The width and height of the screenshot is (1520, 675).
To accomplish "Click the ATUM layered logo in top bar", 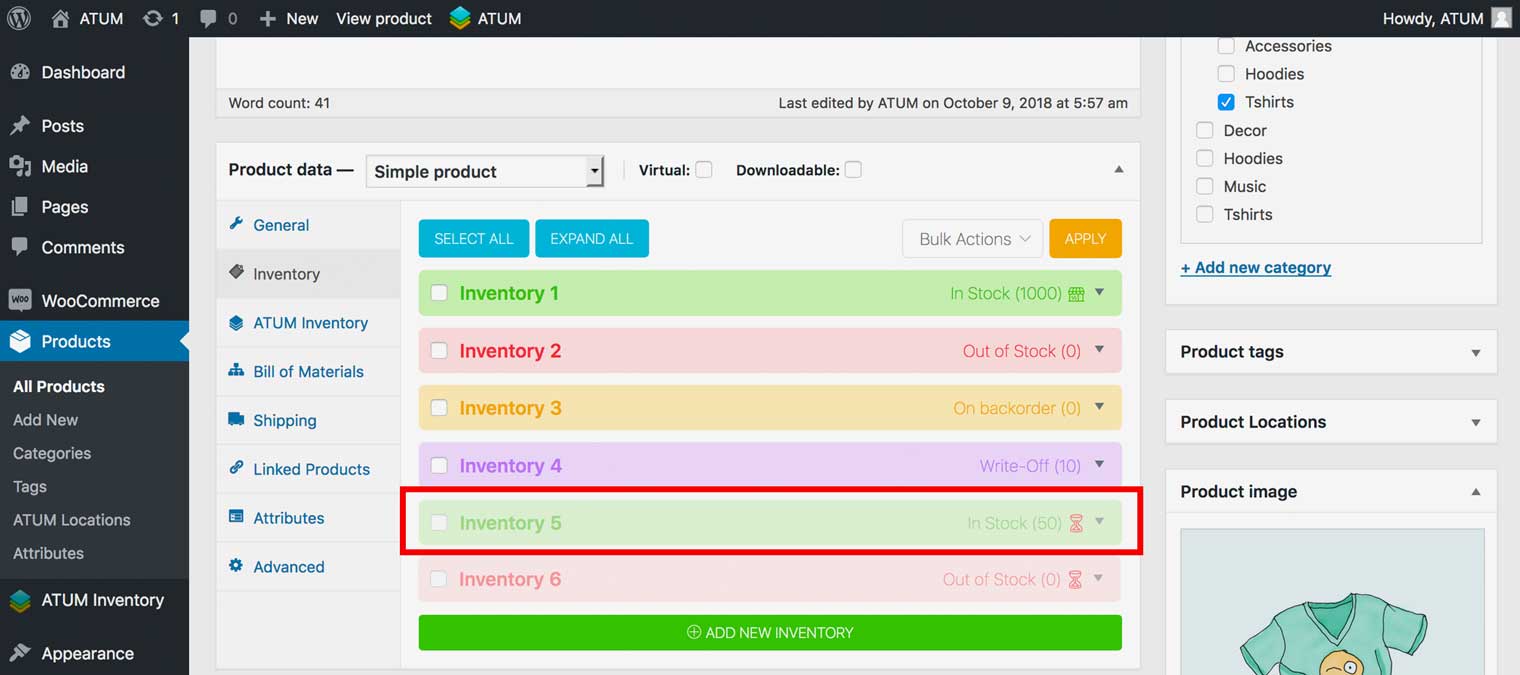I will point(460,18).
